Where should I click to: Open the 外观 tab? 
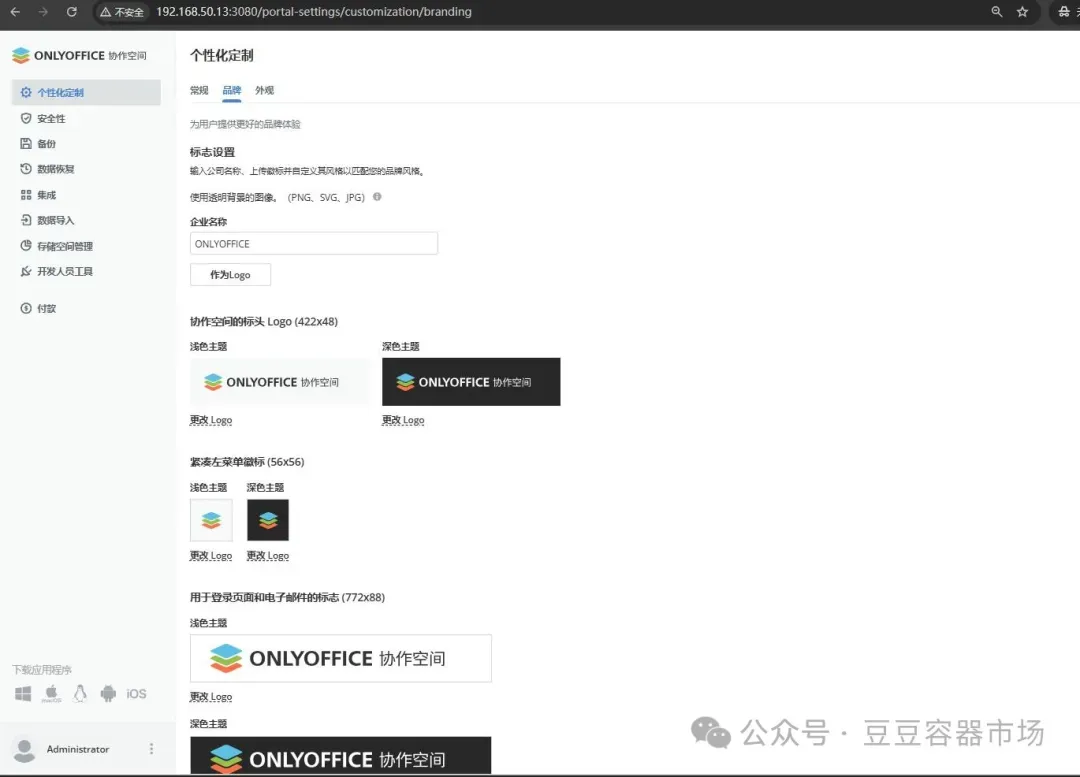point(264,90)
